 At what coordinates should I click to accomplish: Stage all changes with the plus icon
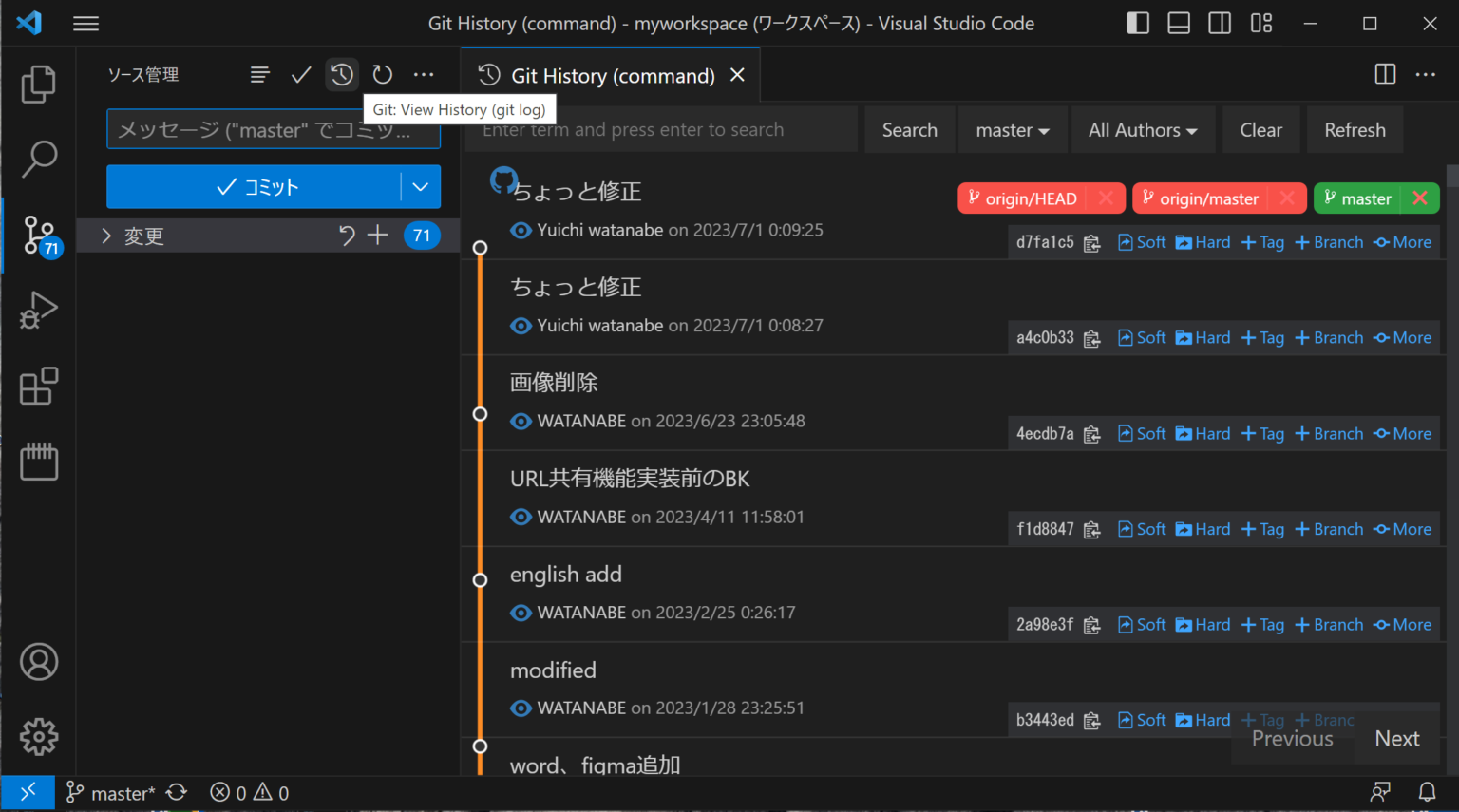(x=377, y=235)
